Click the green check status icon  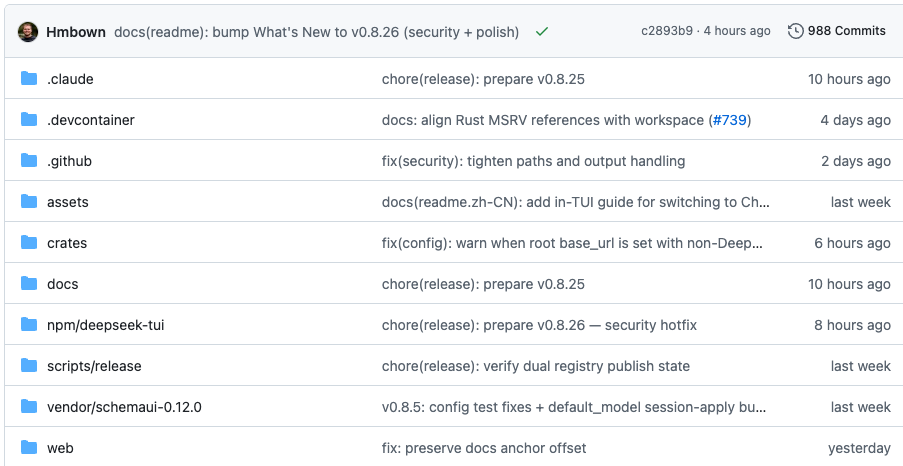coord(541,32)
